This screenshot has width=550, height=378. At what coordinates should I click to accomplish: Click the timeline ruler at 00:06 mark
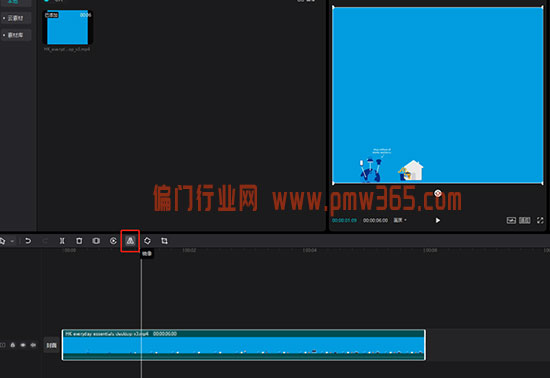click(430, 250)
